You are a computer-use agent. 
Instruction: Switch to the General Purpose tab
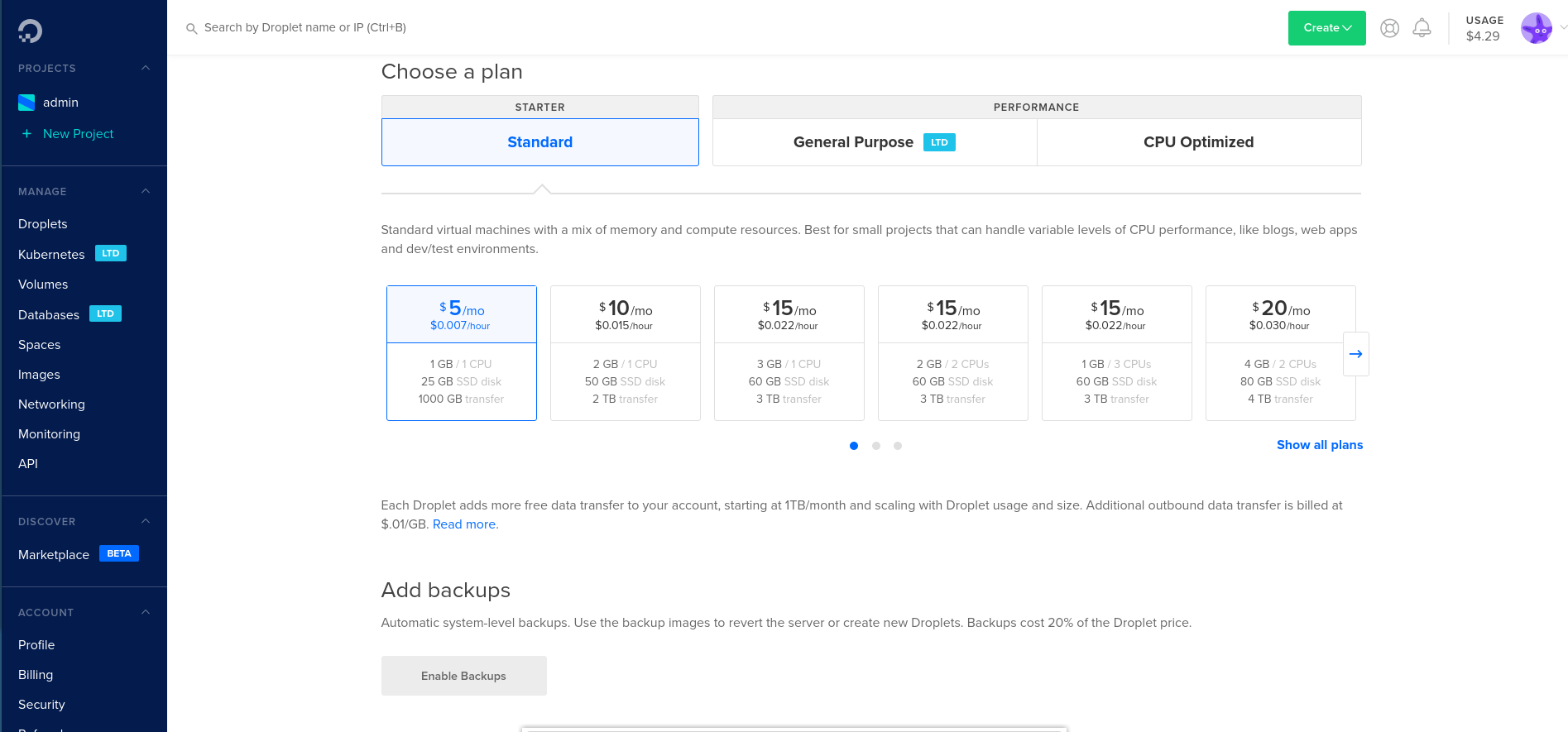pyautogui.click(x=875, y=142)
